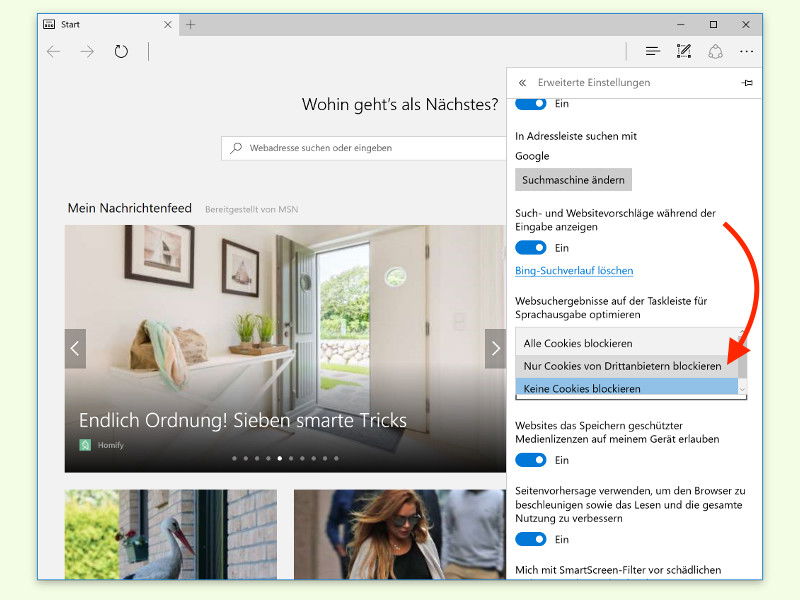Screen dimensions: 800x600
Task: Click Mein Nachrichtenfeed heading
Action: click(x=130, y=208)
